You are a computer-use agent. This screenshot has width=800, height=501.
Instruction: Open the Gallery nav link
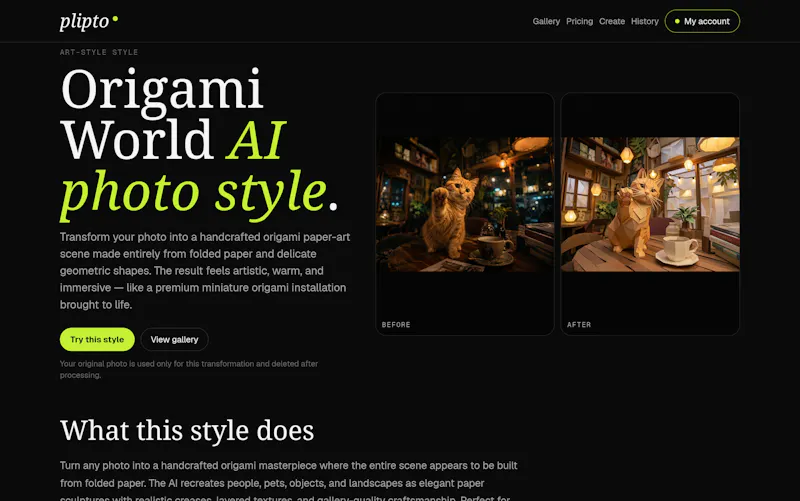(x=546, y=21)
